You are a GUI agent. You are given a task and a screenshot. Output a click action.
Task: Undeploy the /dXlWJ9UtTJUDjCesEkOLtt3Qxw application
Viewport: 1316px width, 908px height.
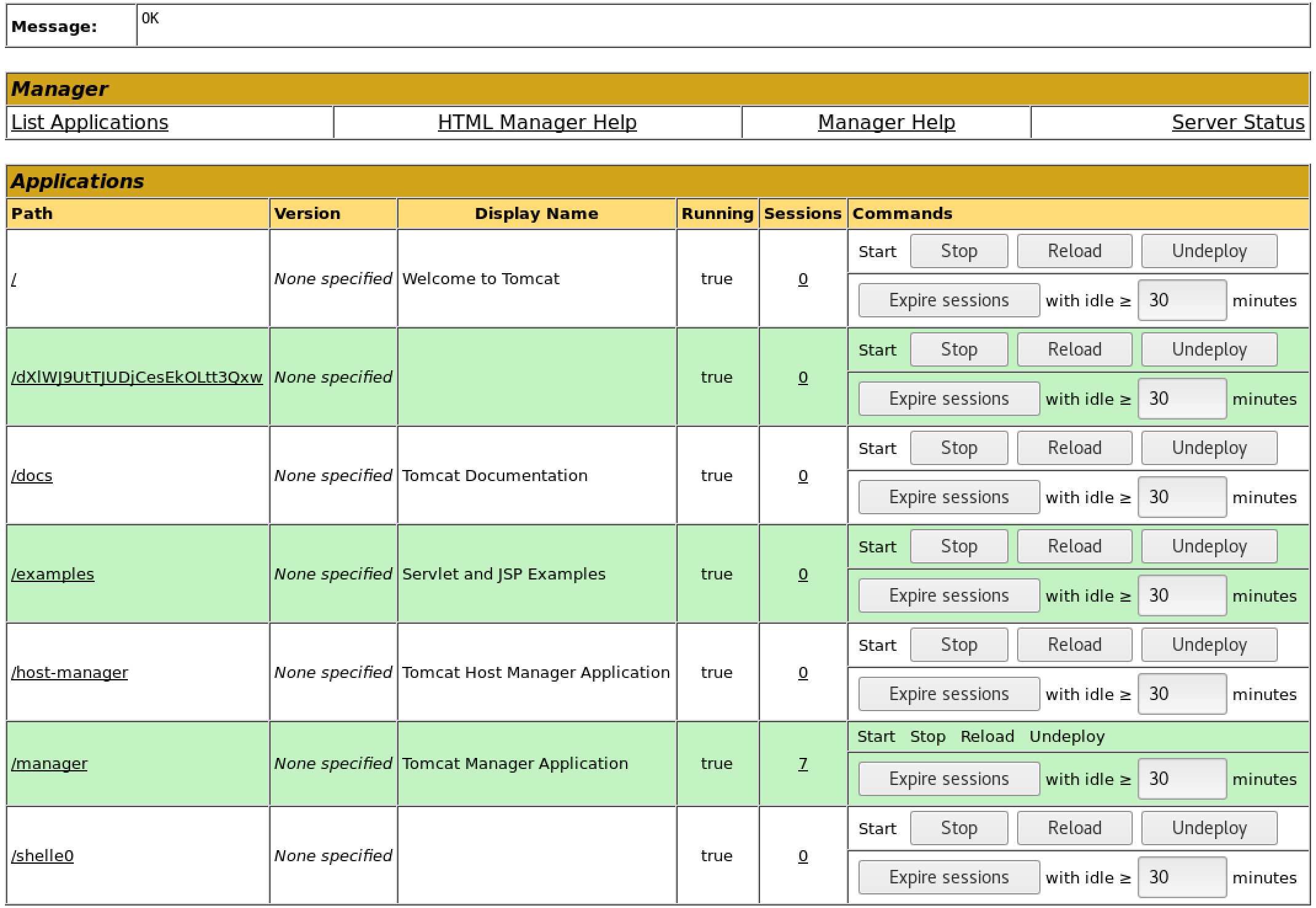click(x=1209, y=349)
